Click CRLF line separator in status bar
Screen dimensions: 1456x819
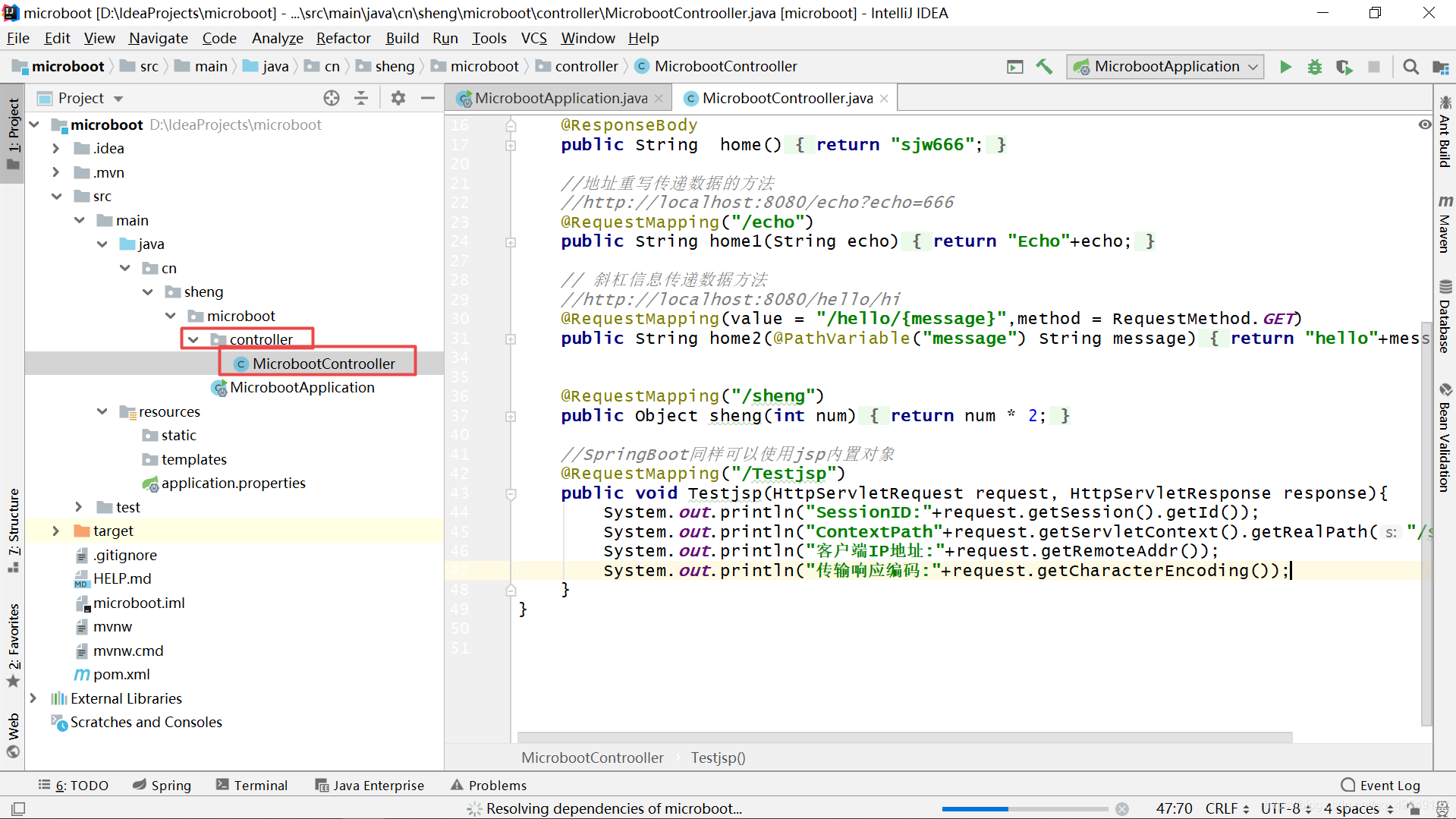[1226, 809]
